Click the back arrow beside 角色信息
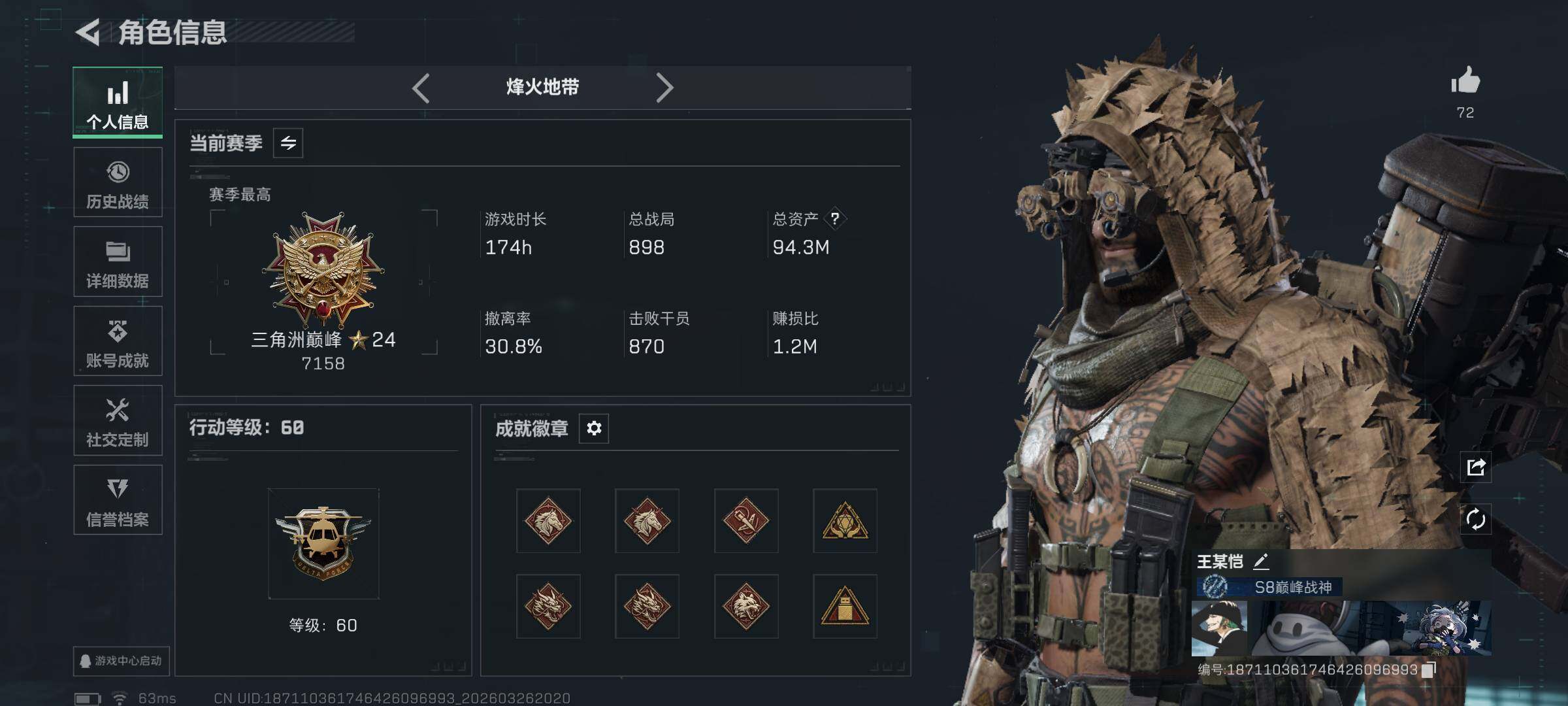Screen dimensions: 1568x706 (x=88, y=32)
